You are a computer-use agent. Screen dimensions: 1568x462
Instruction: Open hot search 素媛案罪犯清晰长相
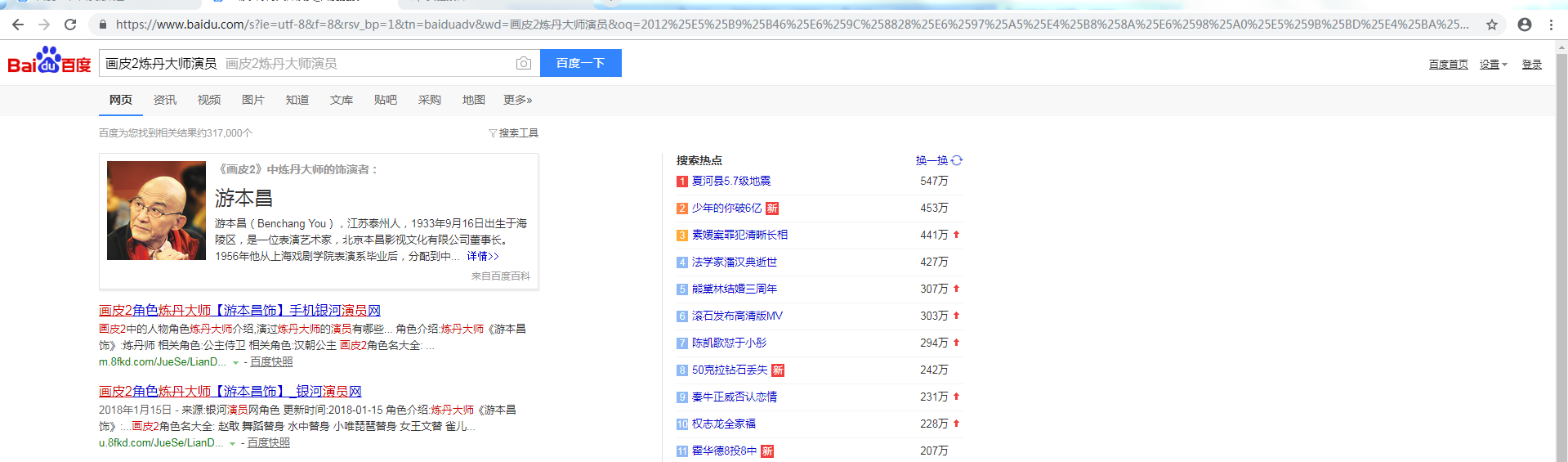pos(739,235)
